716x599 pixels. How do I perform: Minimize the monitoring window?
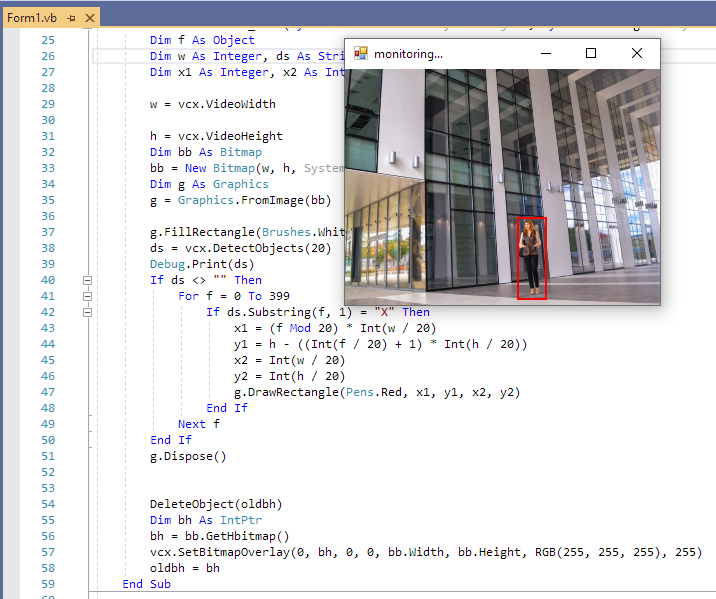(545, 54)
